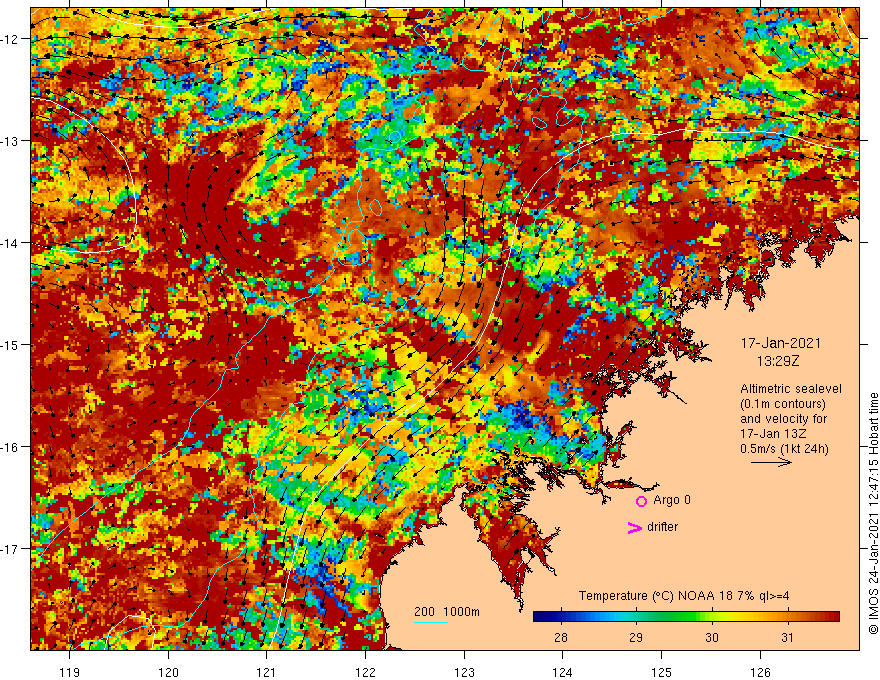Image resolution: width=880 pixels, height=680 pixels.
Task: Click the 'Temperature (°C) NOAA 18 7% ql>=4' title
Action: tap(684, 596)
